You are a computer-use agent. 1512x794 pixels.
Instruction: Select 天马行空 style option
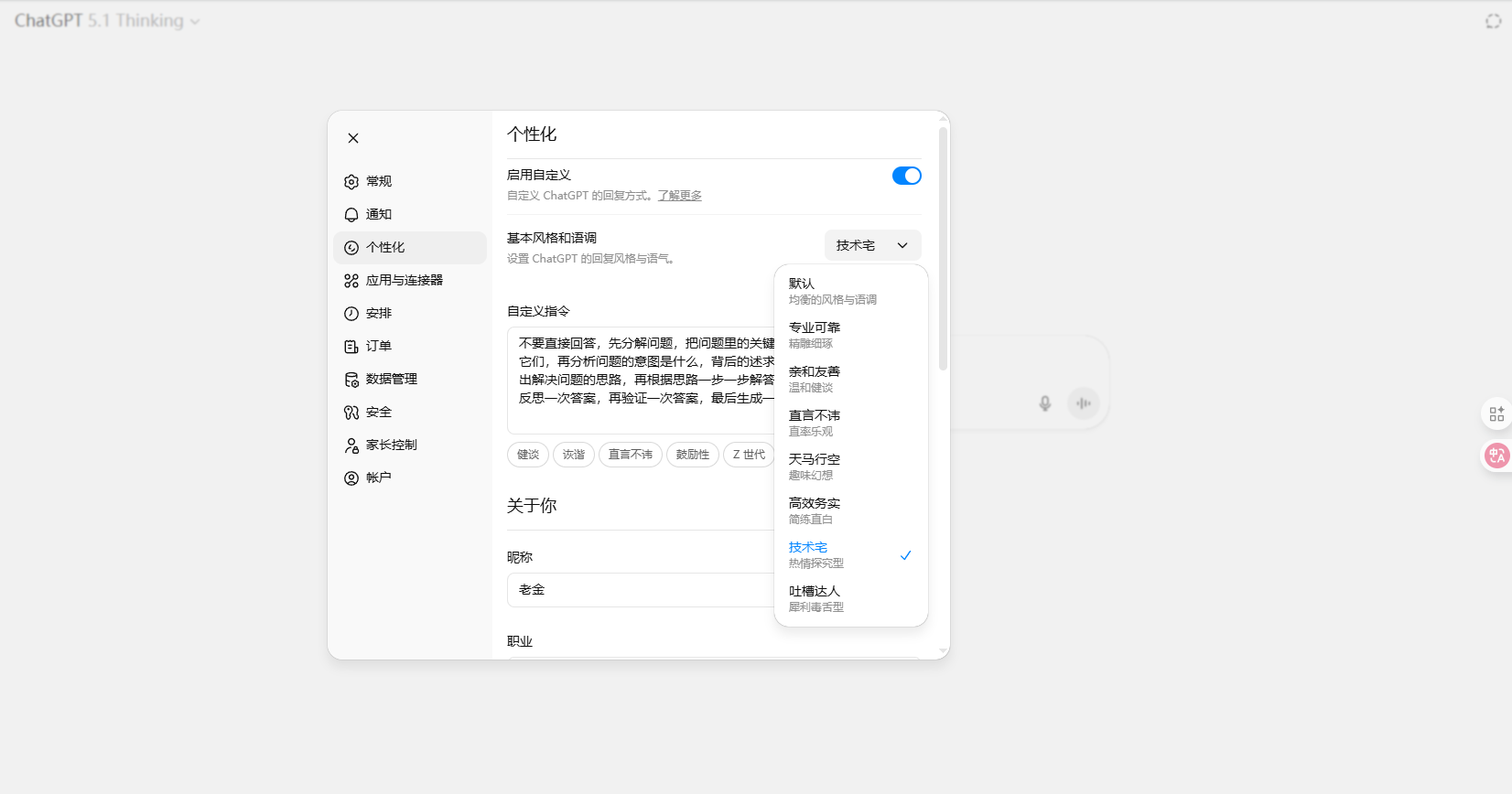[x=851, y=467]
